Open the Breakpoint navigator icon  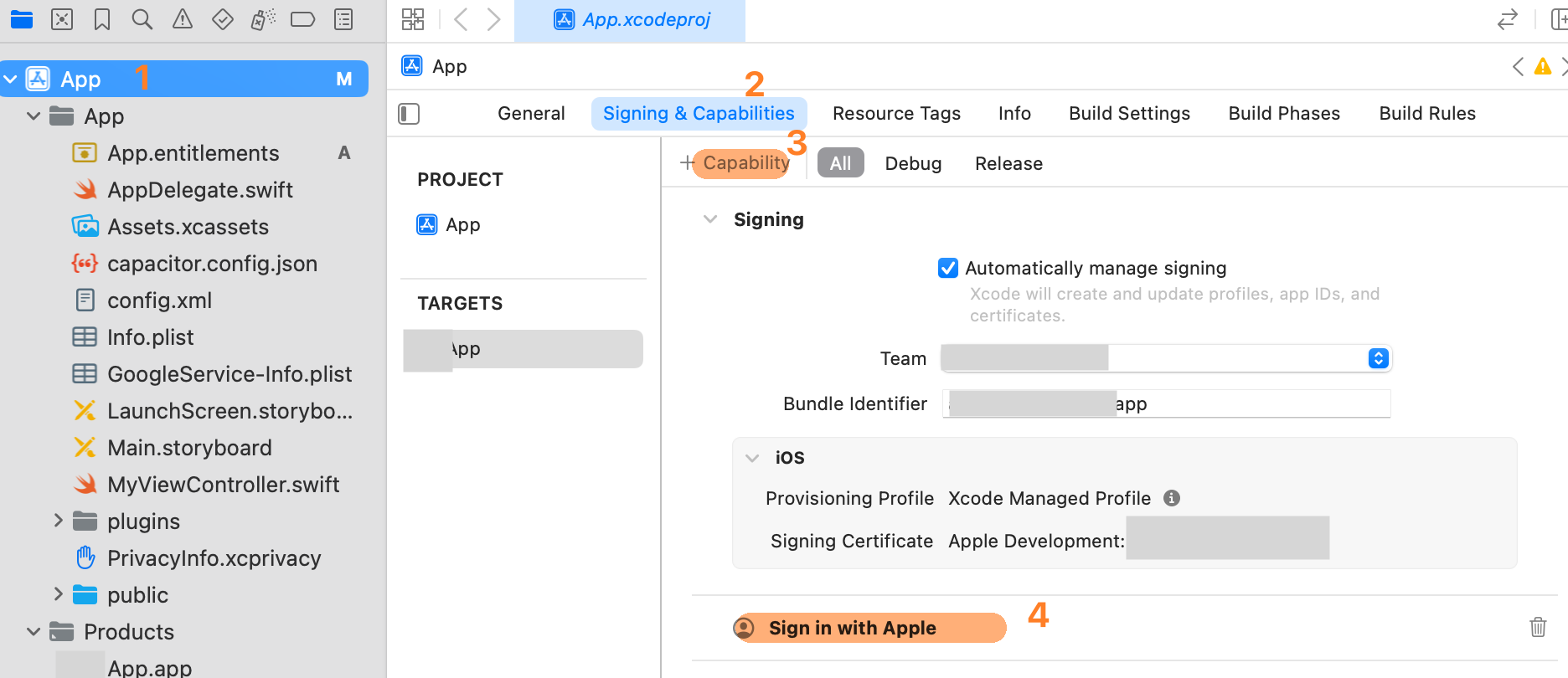click(303, 19)
